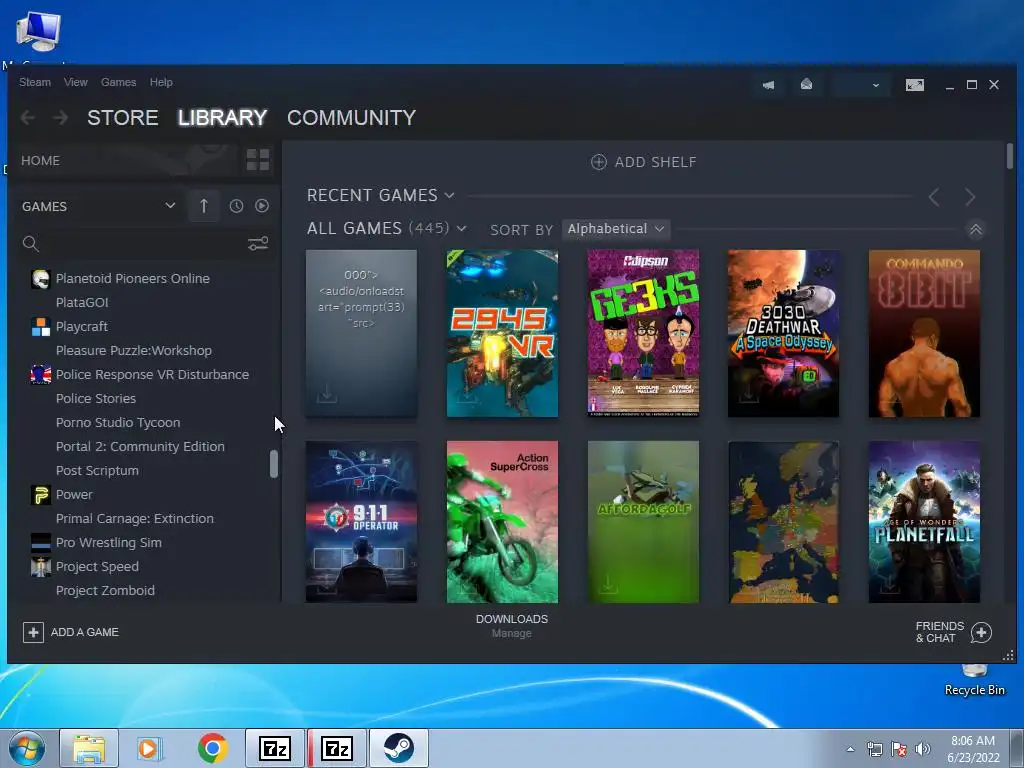Viewport: 1024px width, 768px height.
Task: Open the Affordagolf game cover
Action: coord(643,522)
